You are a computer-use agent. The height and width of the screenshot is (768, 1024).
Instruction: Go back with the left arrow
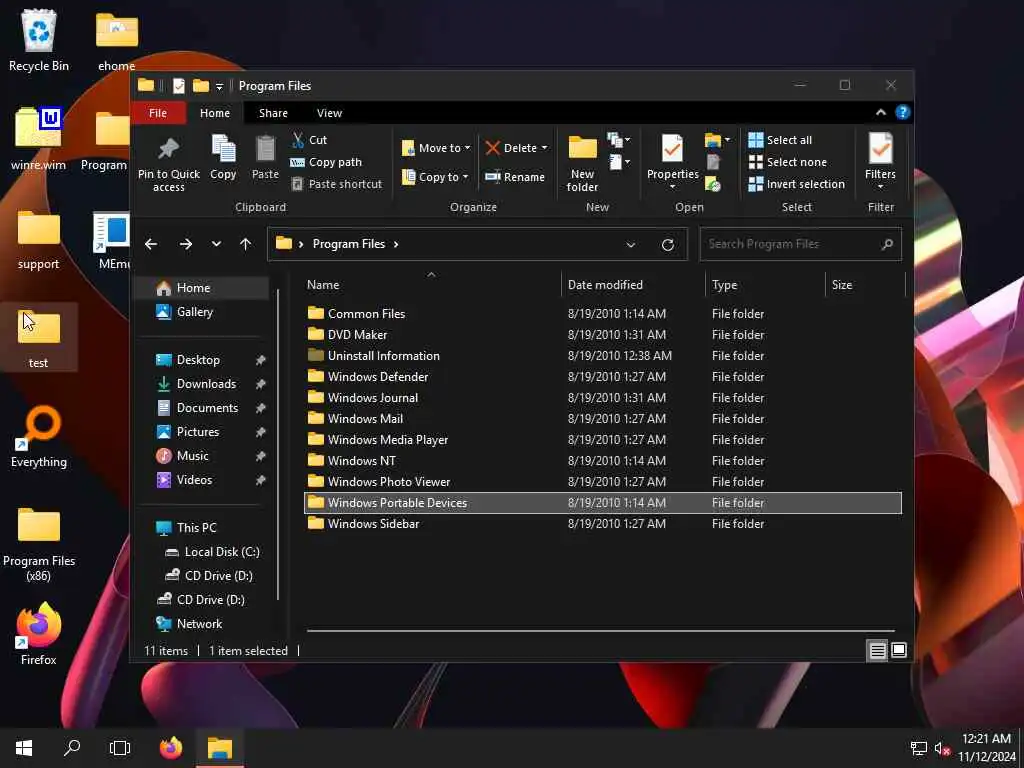[151, 244]
